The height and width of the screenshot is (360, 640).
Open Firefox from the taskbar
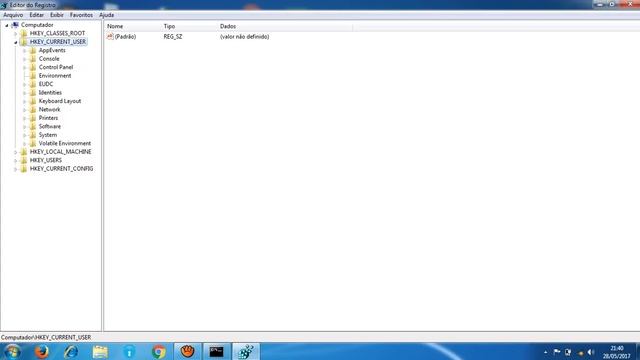click(x=42, y=351)
